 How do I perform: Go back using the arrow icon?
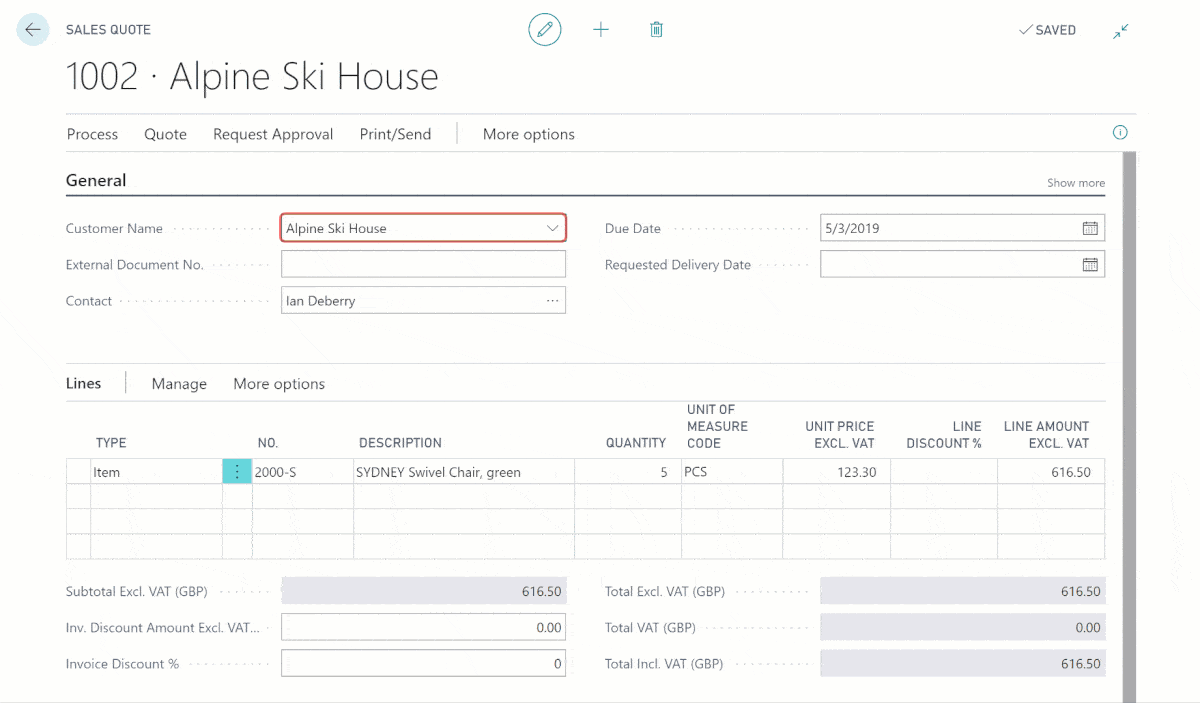(33, 30)
